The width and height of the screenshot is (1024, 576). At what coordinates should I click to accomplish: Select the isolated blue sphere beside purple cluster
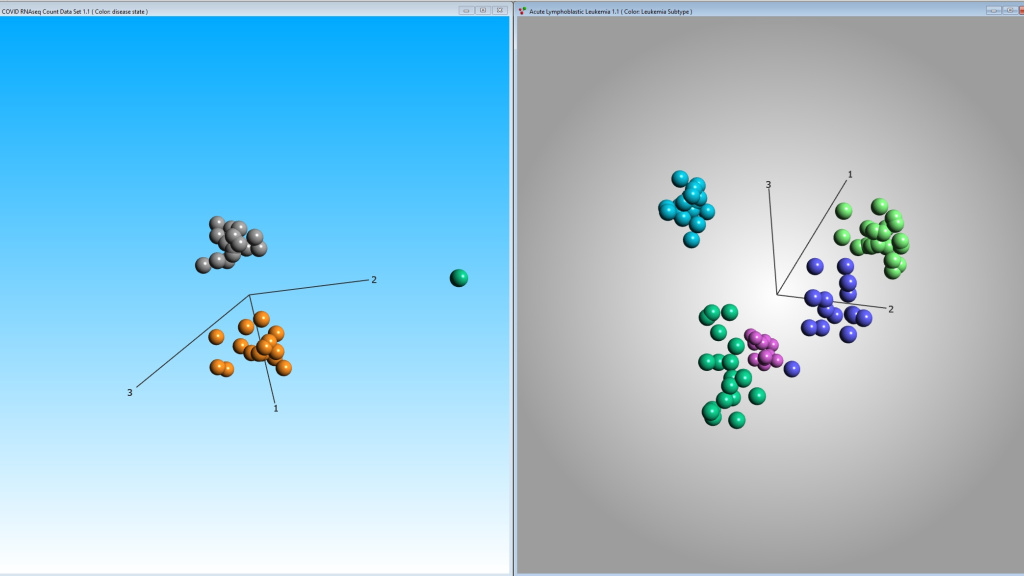[x=792, y=369]
